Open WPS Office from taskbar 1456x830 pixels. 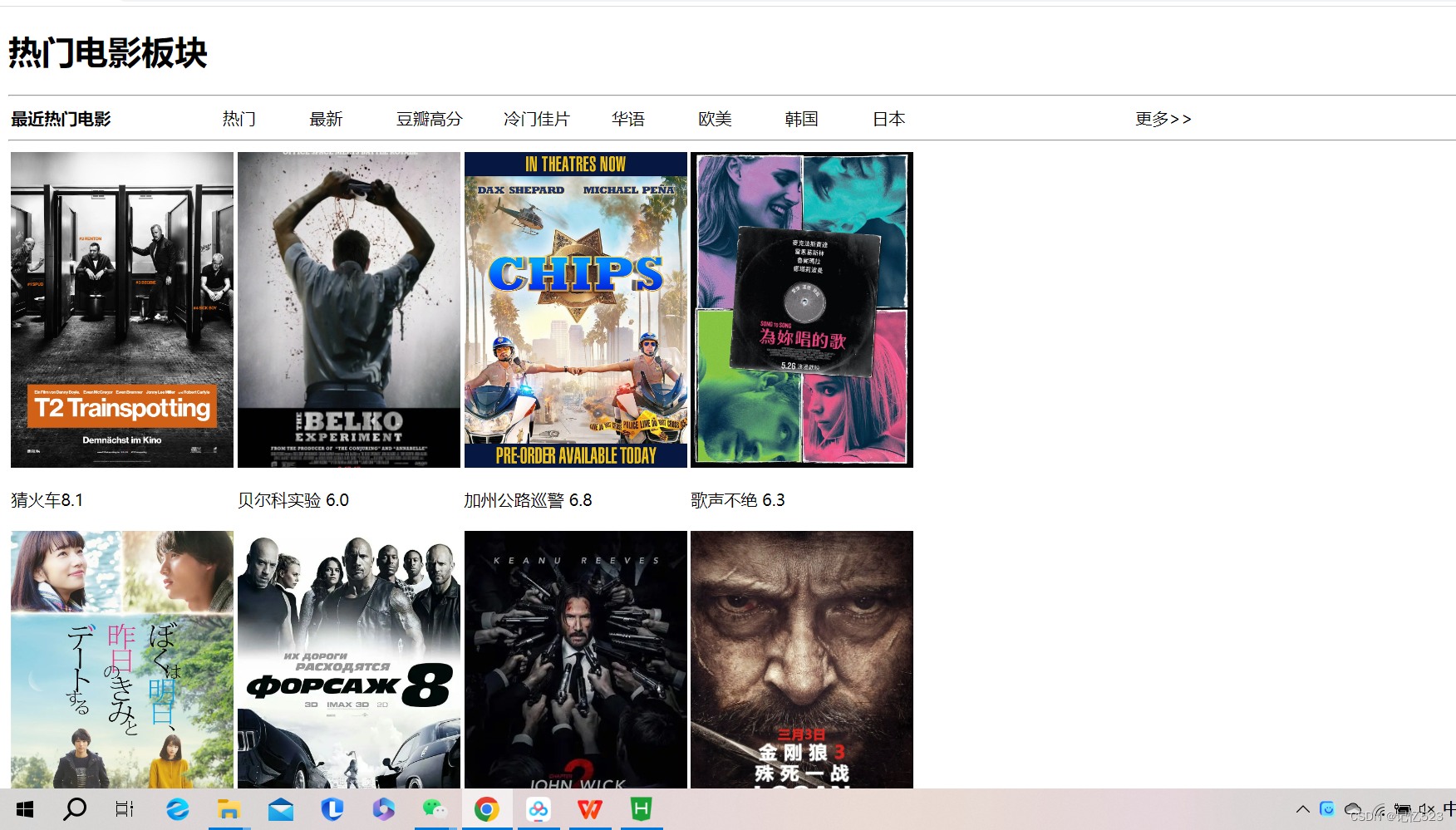point(590,809)
